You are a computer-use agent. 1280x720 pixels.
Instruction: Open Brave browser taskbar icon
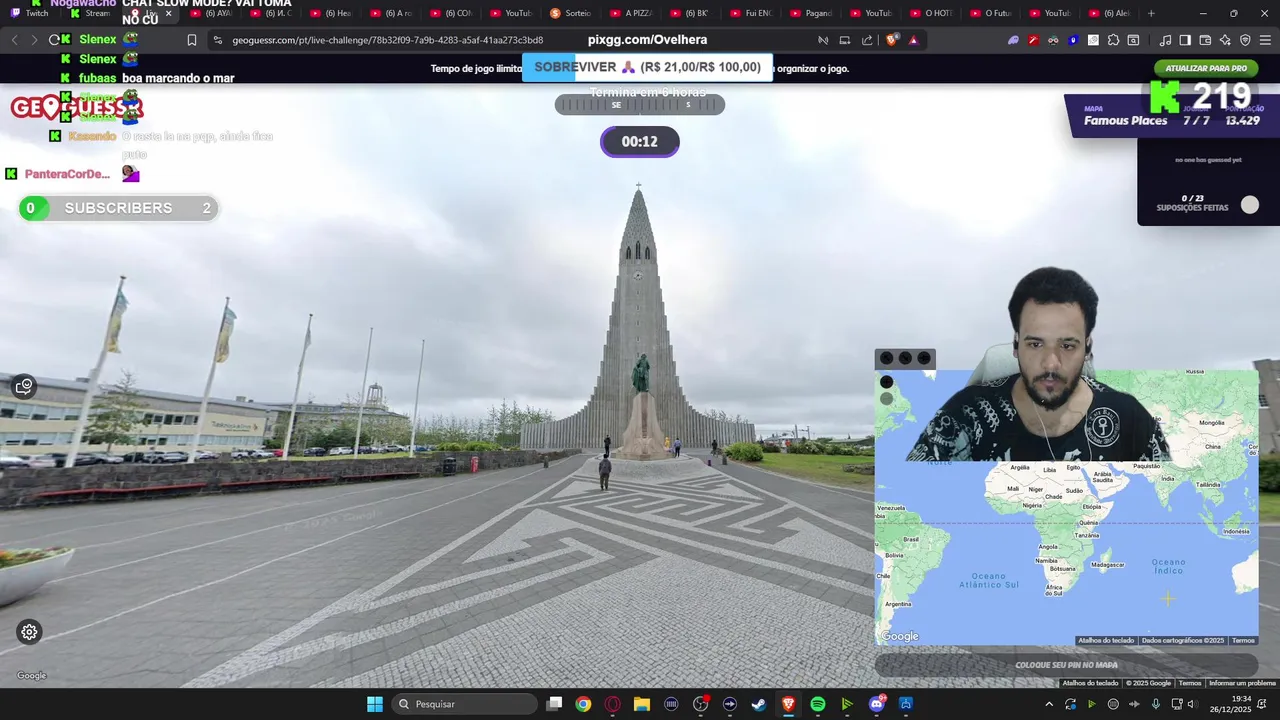click(788, 704)
